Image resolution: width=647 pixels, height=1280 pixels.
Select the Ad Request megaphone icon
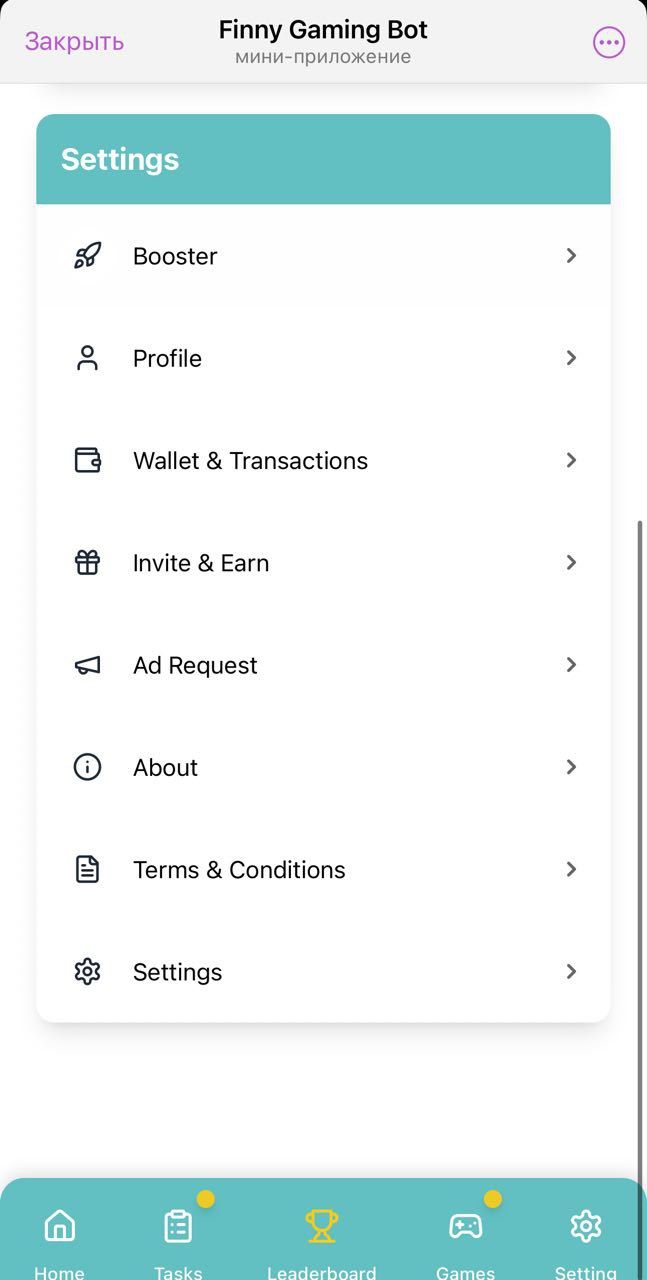(x=87, y=665)
